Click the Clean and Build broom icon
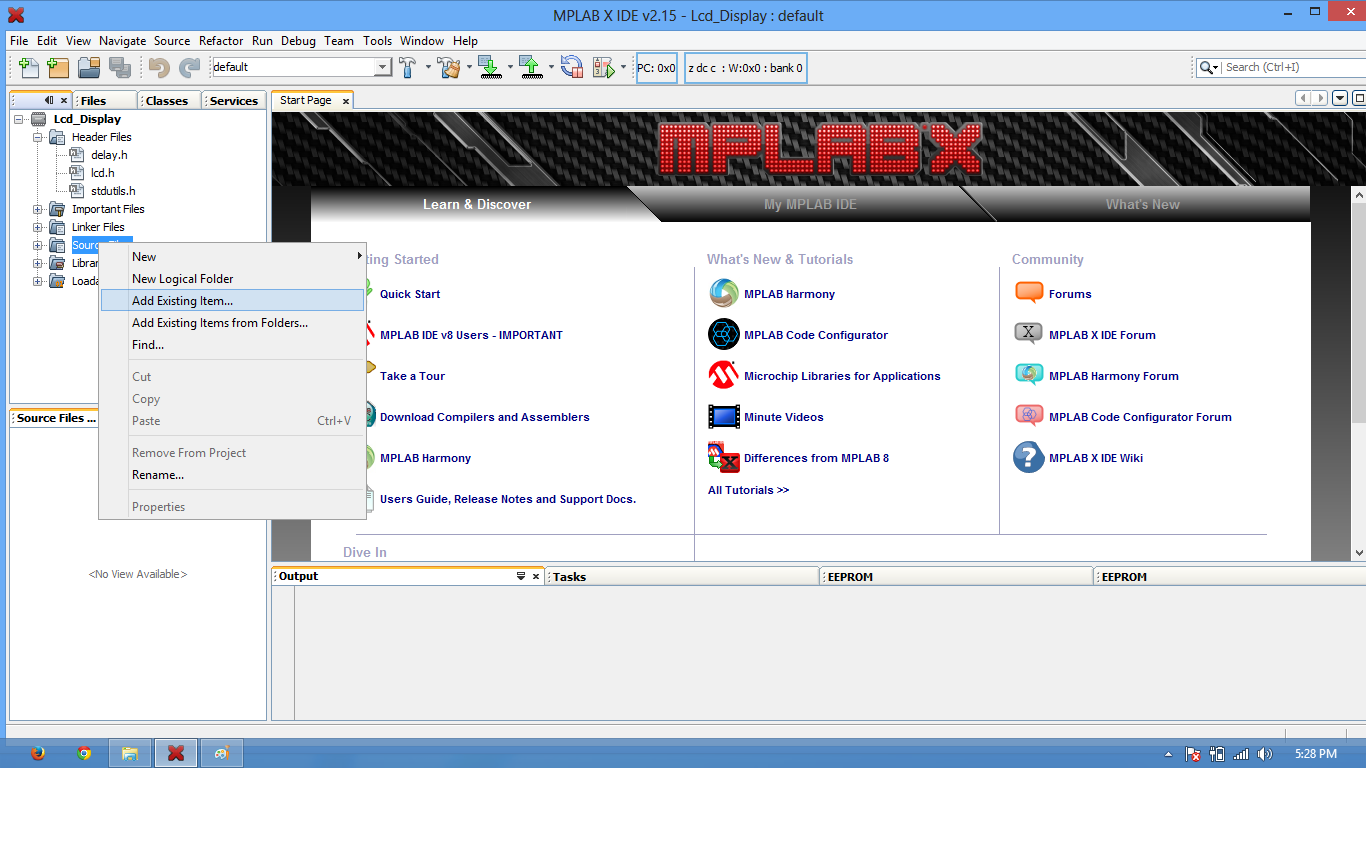Screen dimensions: 1366x846 [x=449, y=67]
